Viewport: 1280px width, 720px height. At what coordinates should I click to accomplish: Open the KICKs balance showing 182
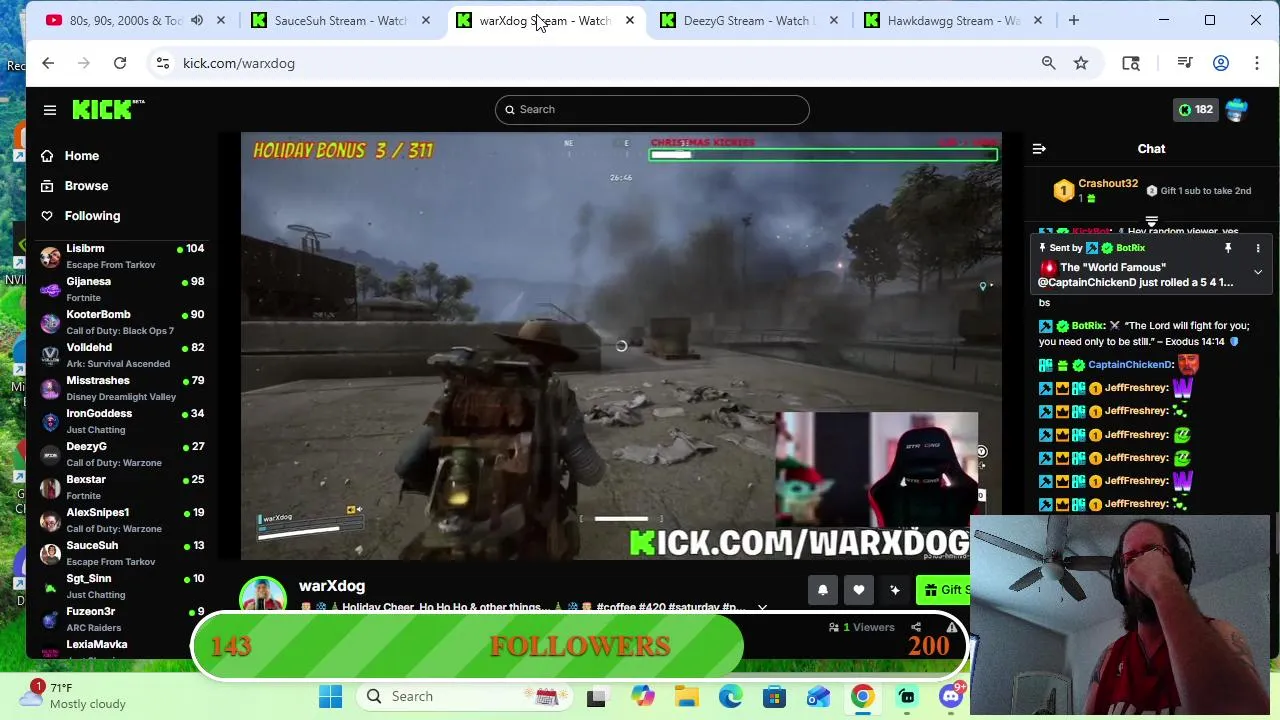pyautogui.click(x=1195, y=110)
